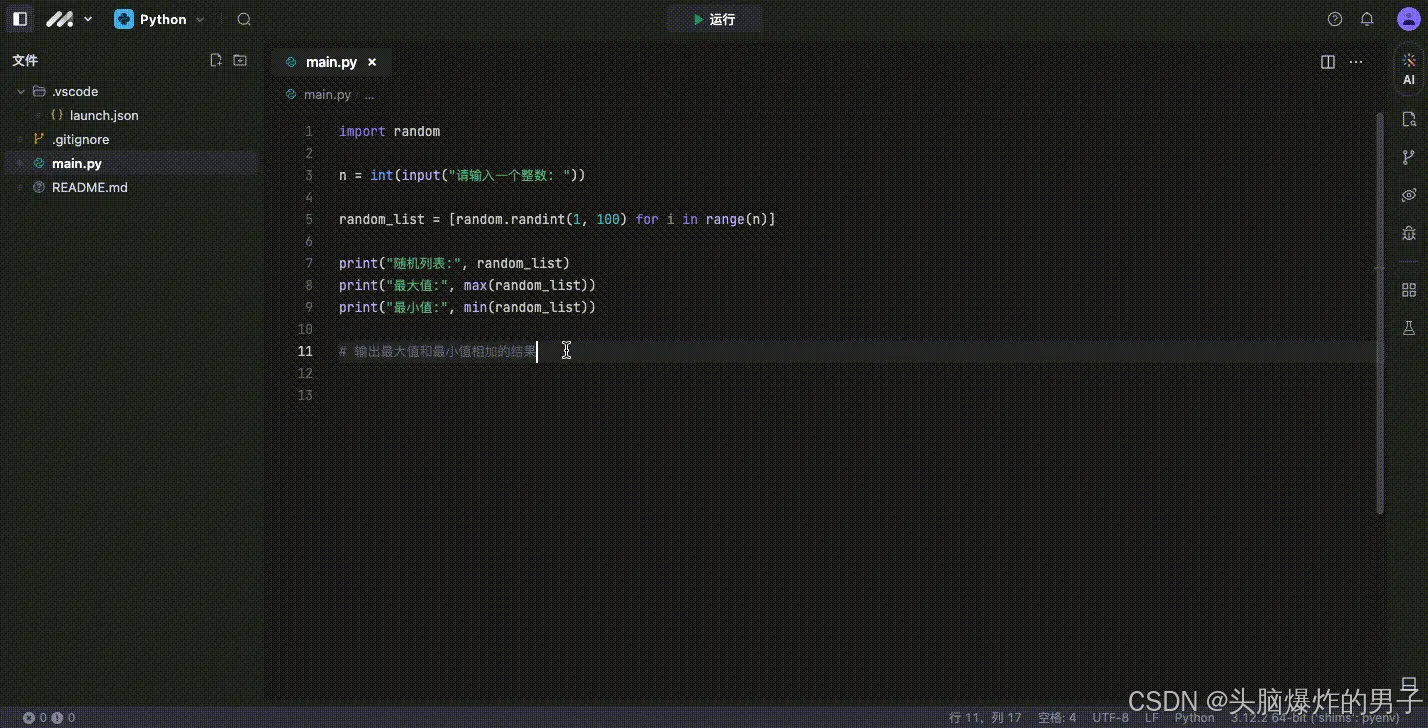The height and width of the screenshot is (728, 1428).
Task: Click the breadcrumb ellipsis
Action: click(369, 95)
